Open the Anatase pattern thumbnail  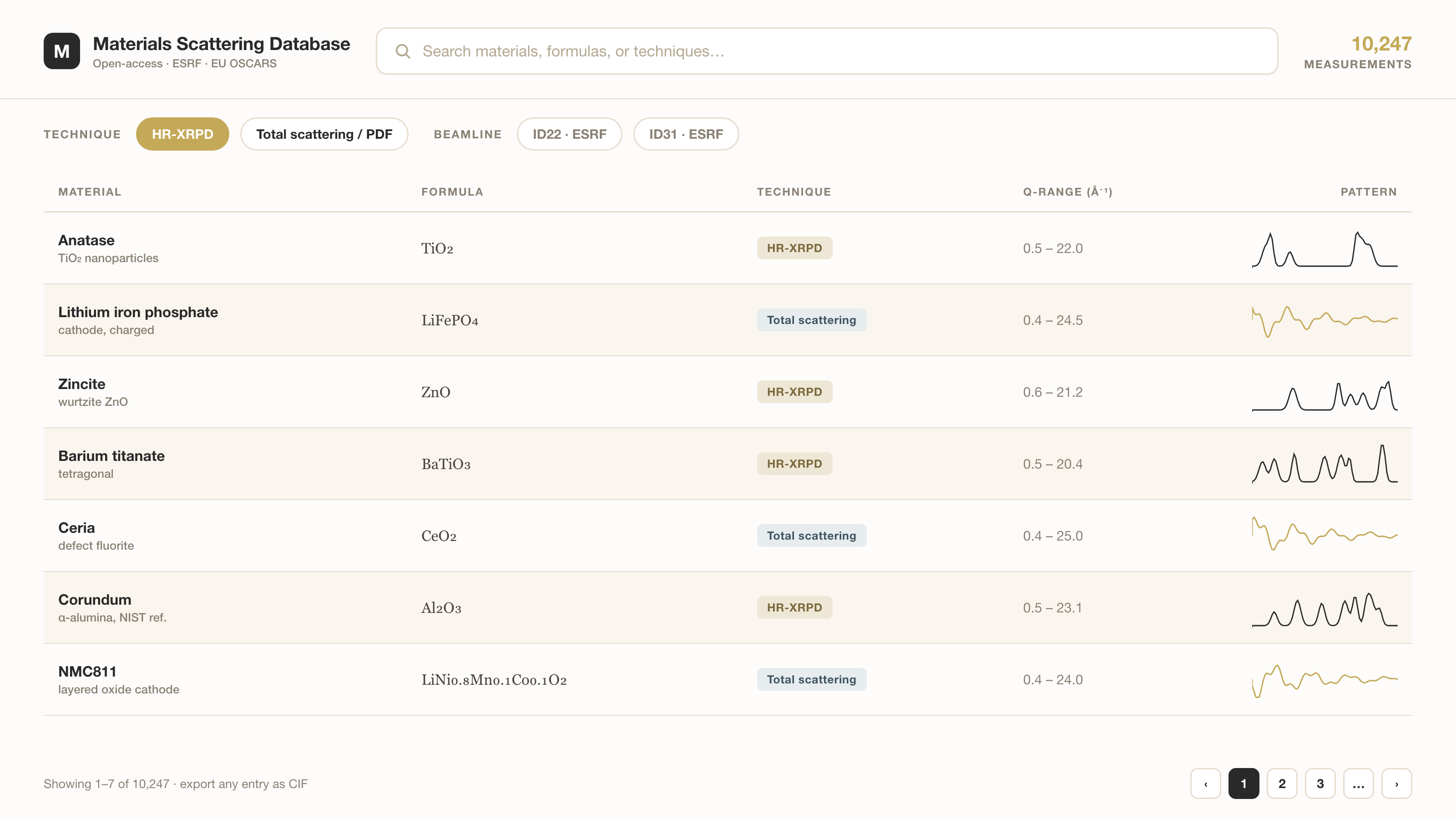point(1325,249)
